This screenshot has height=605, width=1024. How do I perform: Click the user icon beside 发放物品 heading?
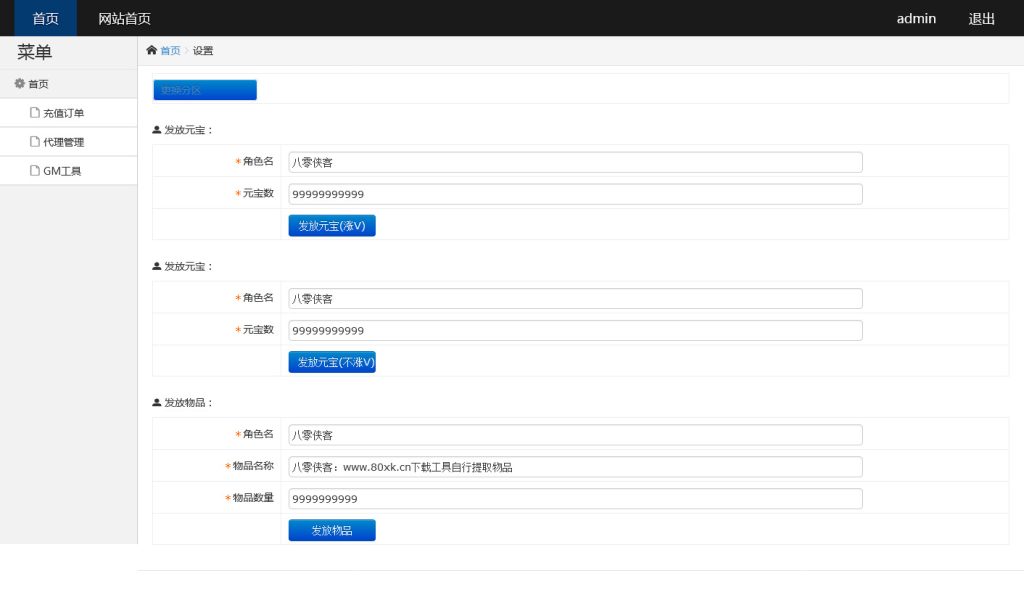pyautogui.click(x=157, y=403)
